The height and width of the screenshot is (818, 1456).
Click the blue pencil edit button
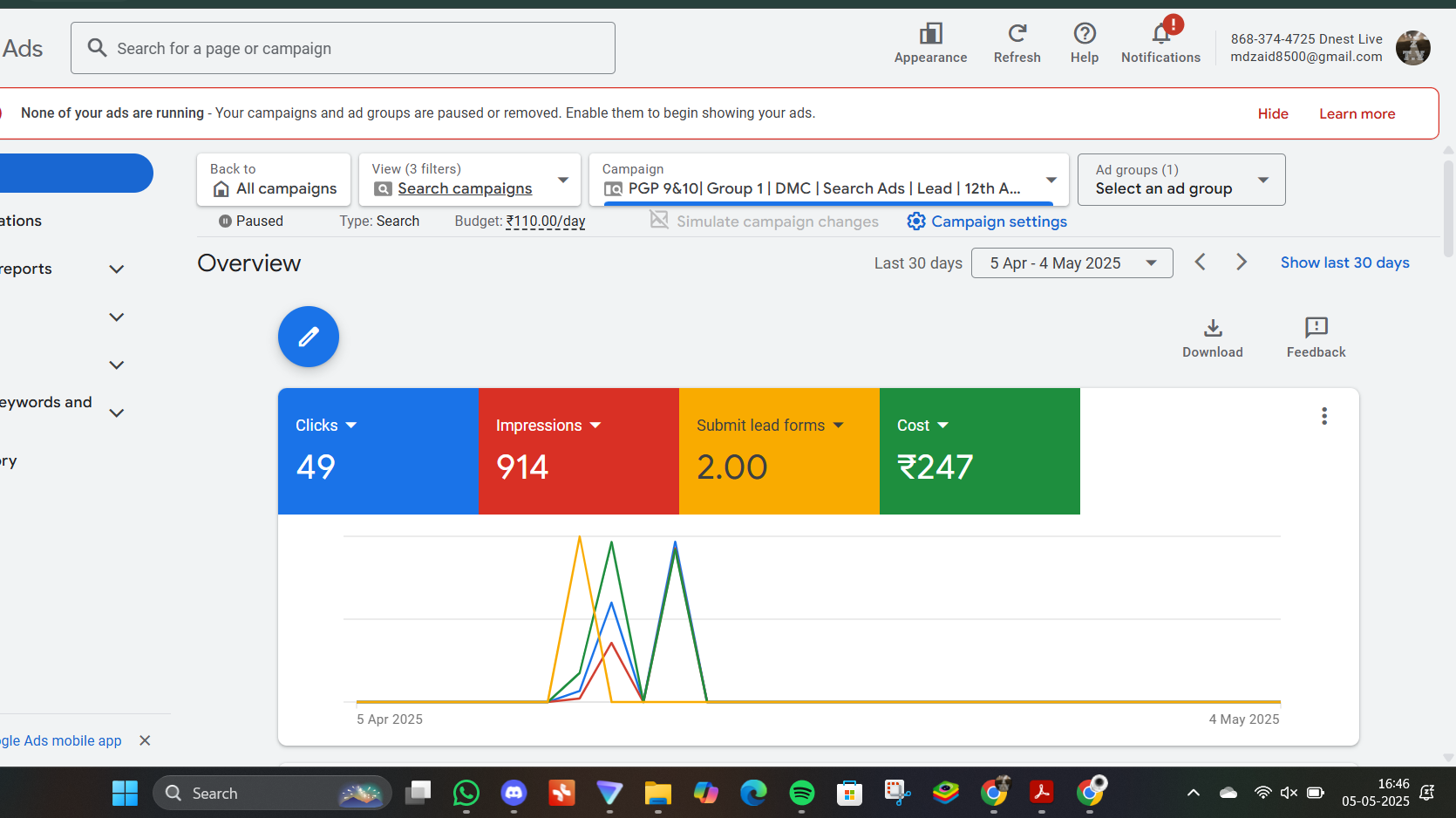309,337
